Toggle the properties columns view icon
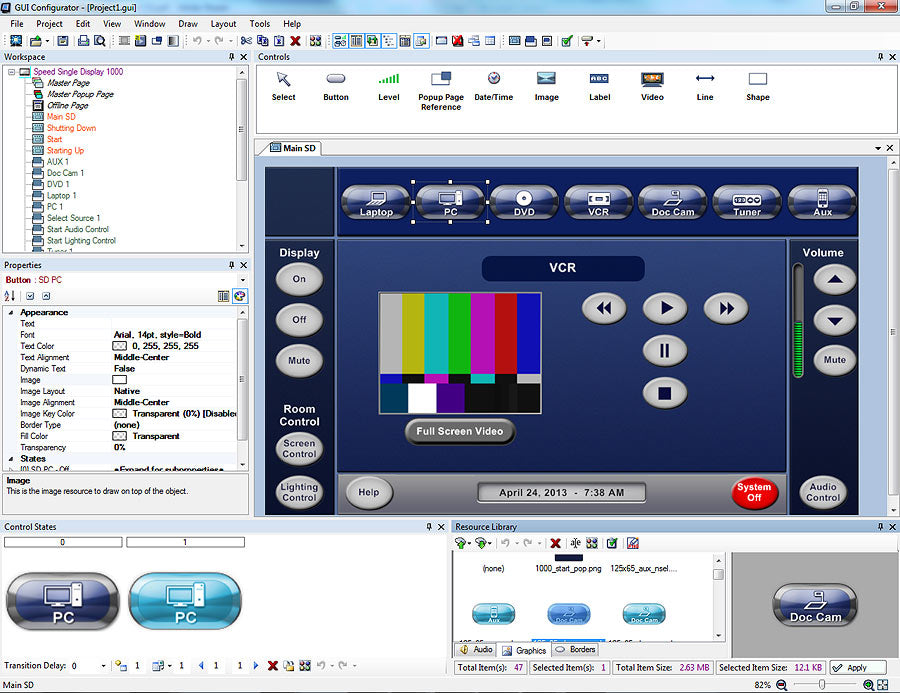 (x=224, y=296)
